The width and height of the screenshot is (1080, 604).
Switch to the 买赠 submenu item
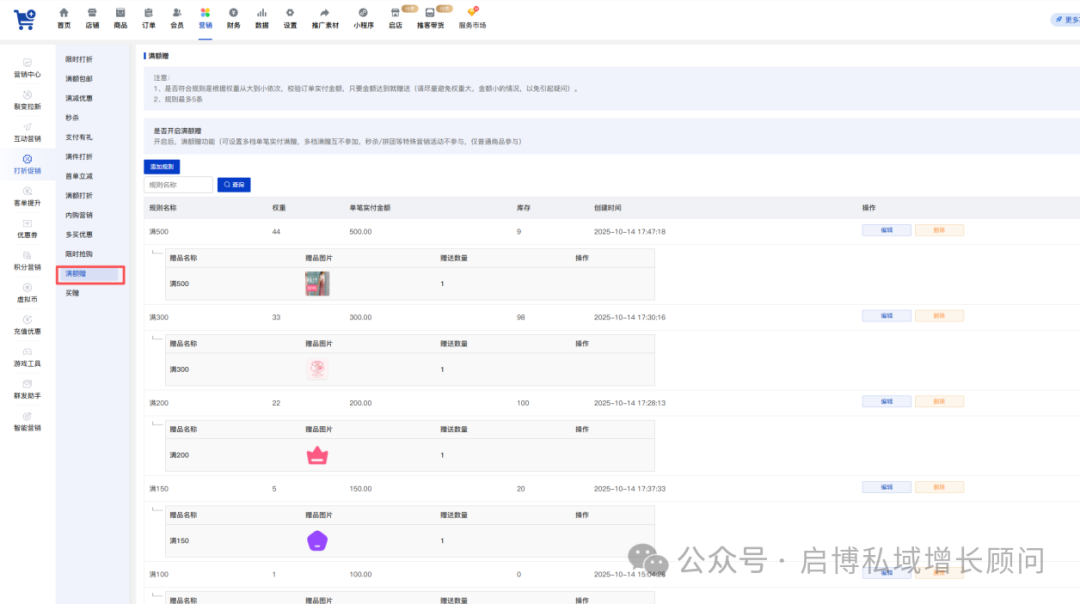[72, 293]
